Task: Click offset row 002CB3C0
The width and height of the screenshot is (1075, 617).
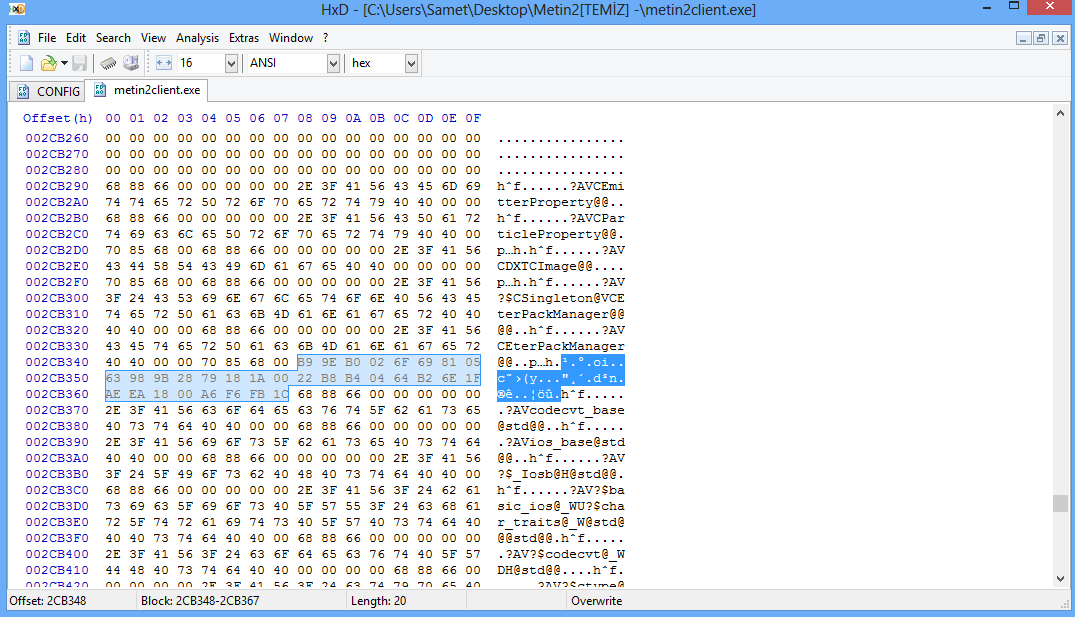Action: (x=57, y=490)
